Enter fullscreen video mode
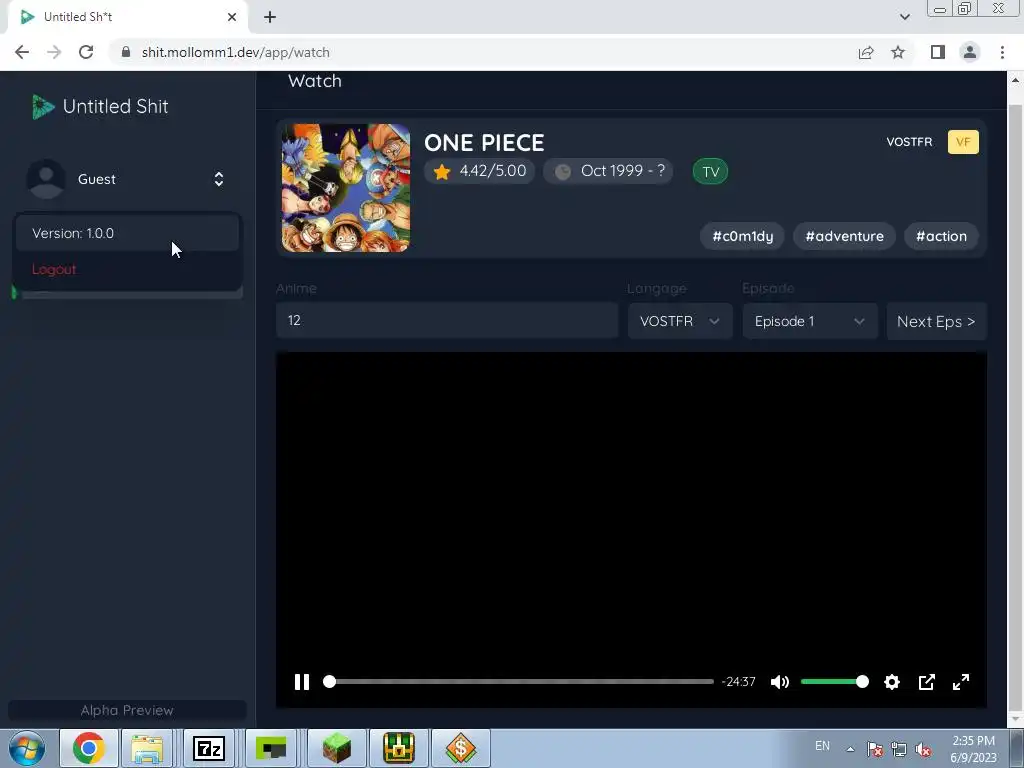The width and height of the screenshot is (1024, 768). (x=961, y=682)
